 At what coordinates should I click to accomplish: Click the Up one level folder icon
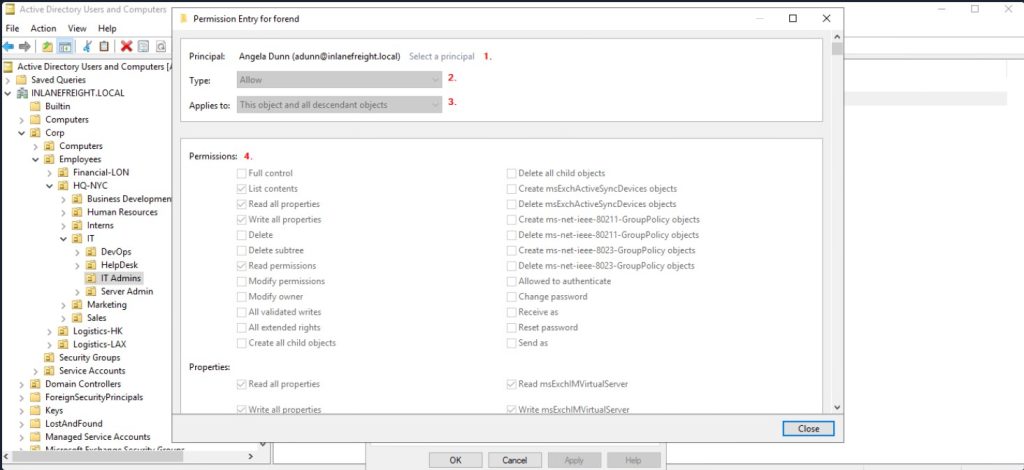click(x=47, y=46)
